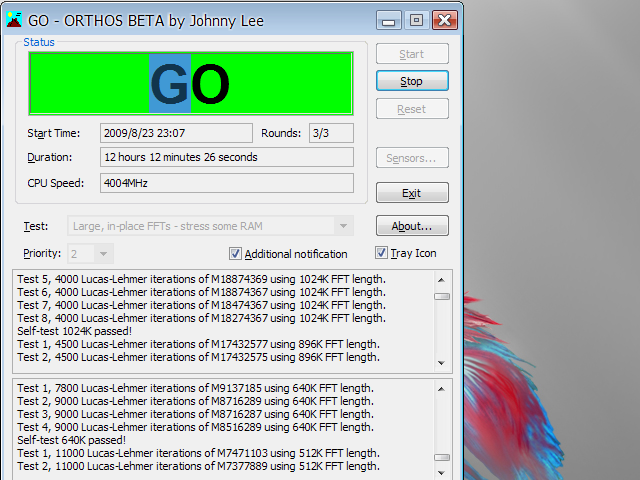Select the Test 1 M7471103 512K line
Viewport: 640px width, 480px height.
[x=198, y=453]
